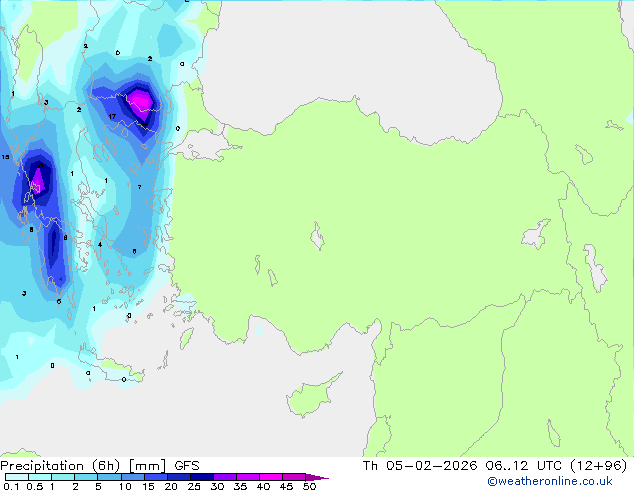
Task: Click the '10' legend scale label
Action: point(125,486)
